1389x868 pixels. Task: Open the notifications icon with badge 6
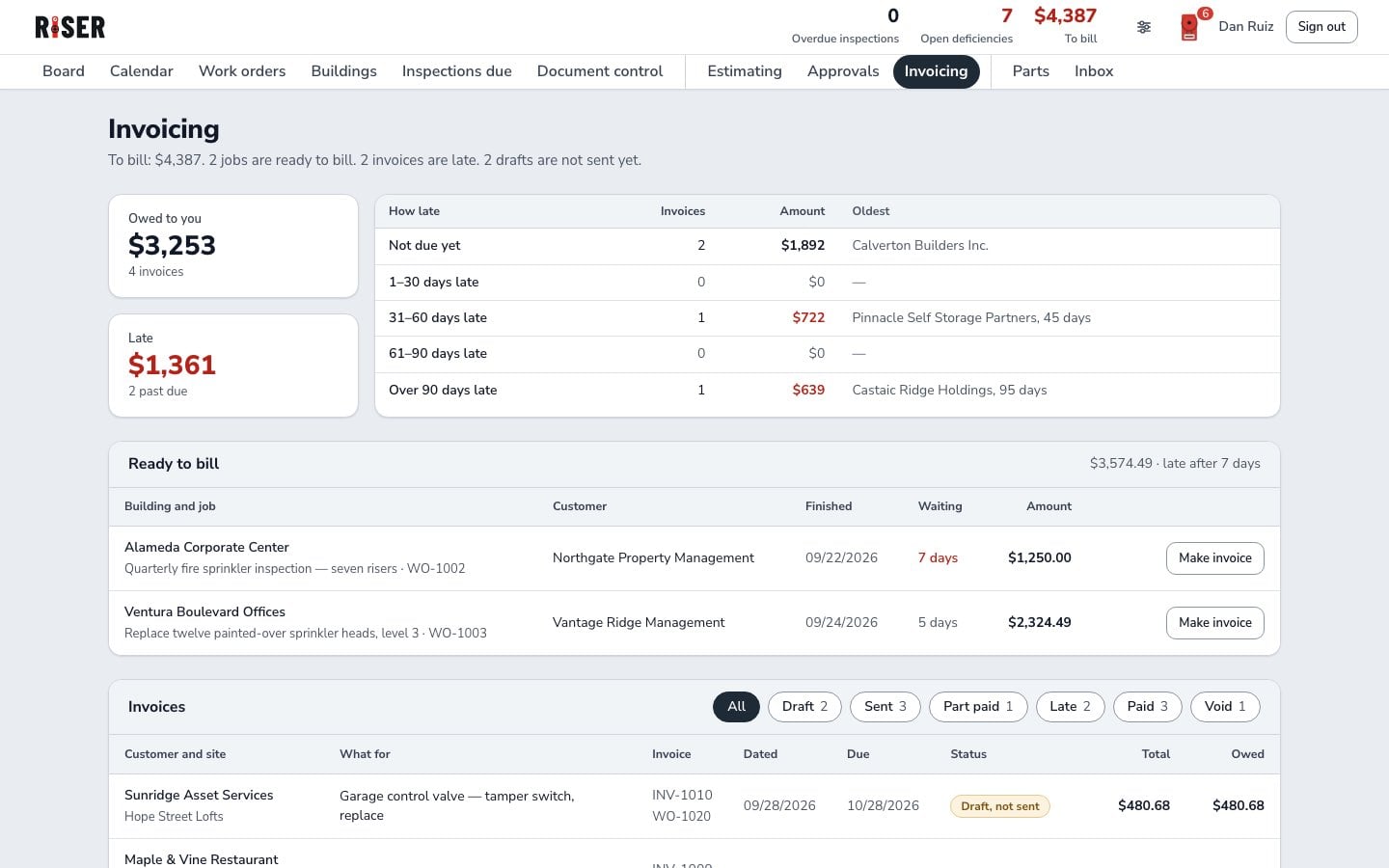point(1190,27)
